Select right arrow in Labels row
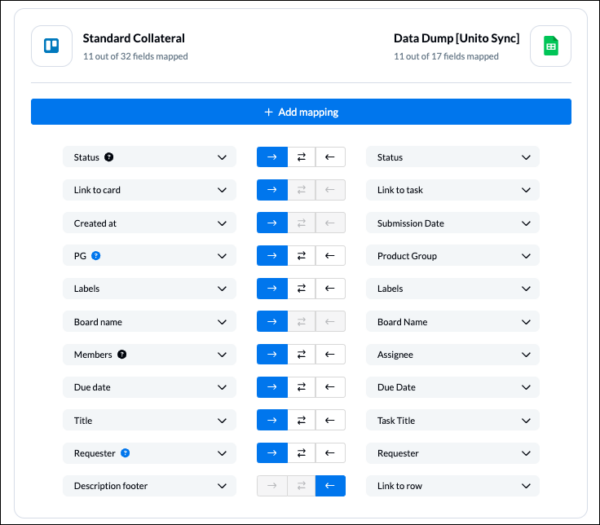Viewport: 600px width, 525px height. pyautogui.click(x=272, y=289)
